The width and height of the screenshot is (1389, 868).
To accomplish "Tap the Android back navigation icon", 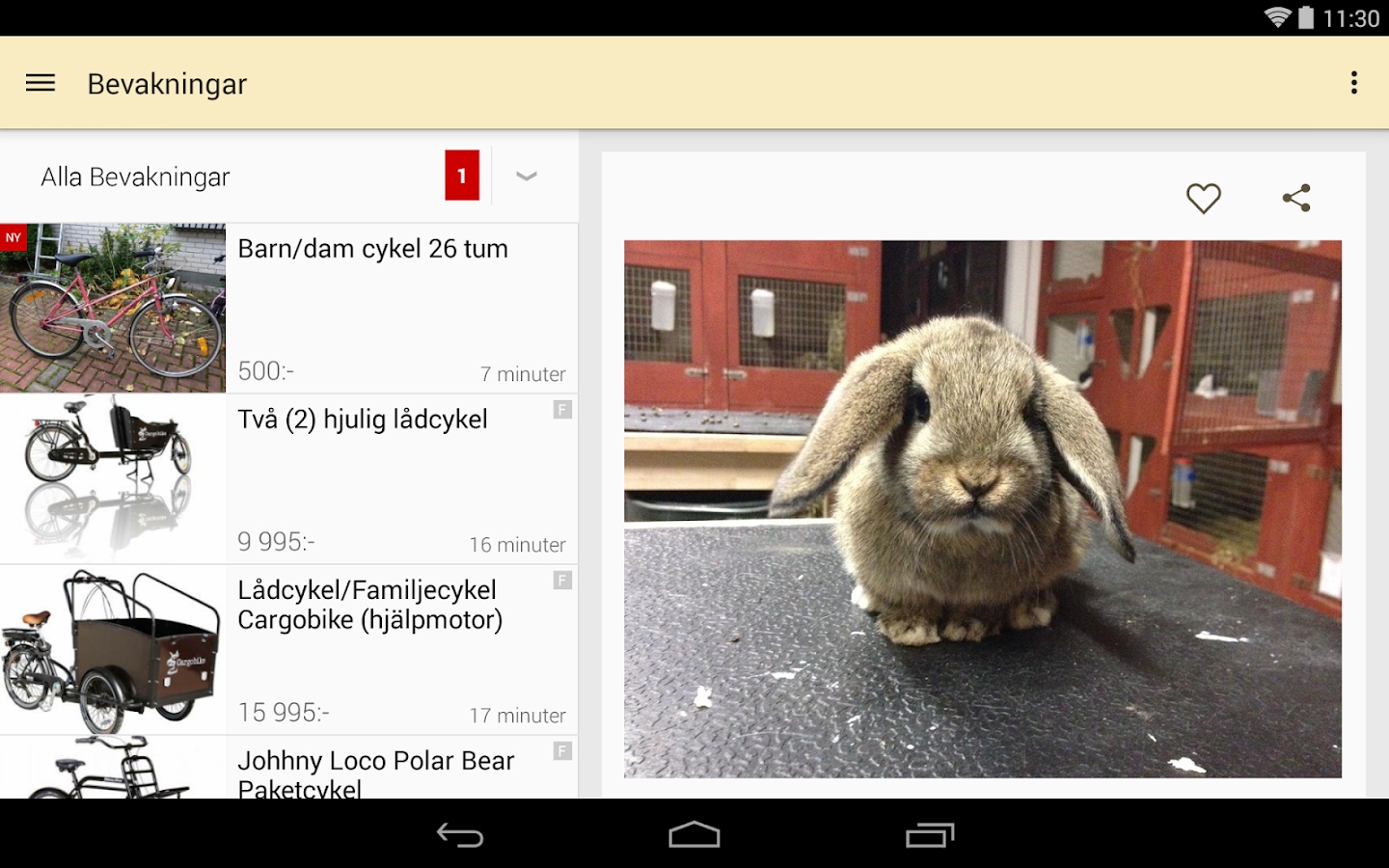I will 461,835.
